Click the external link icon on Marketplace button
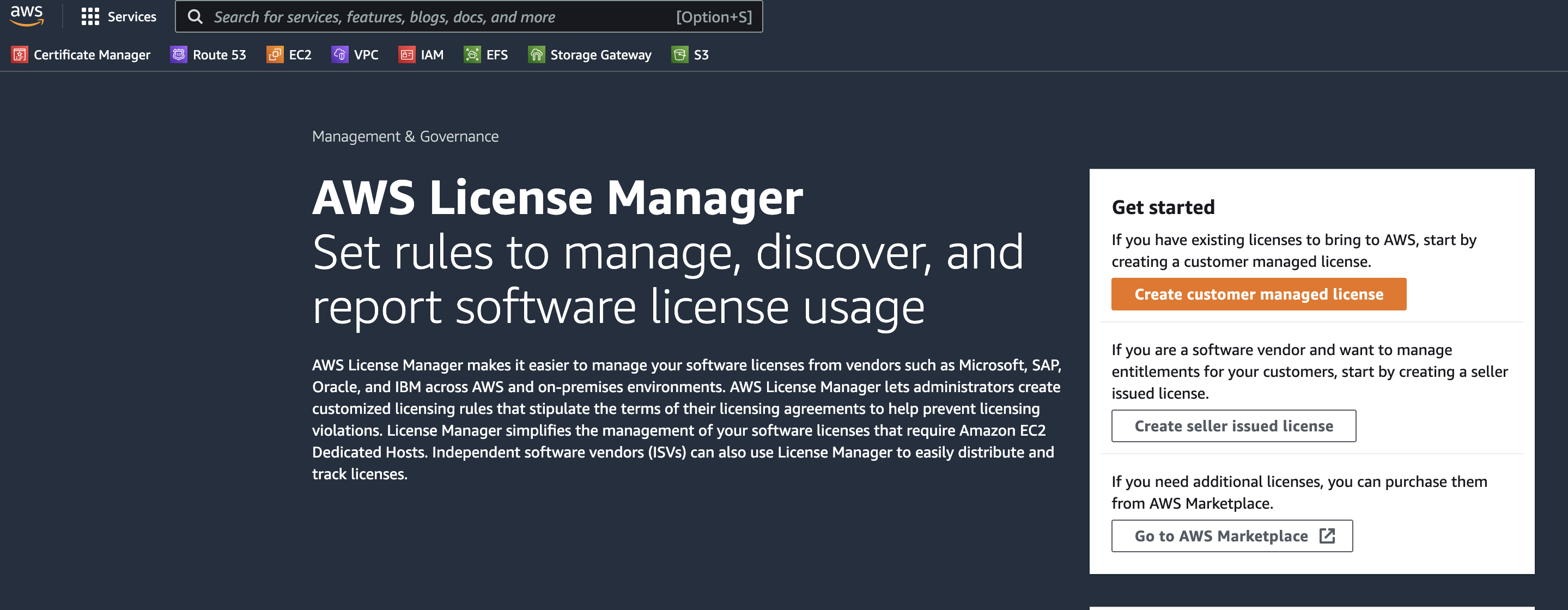 point(1327,536)
